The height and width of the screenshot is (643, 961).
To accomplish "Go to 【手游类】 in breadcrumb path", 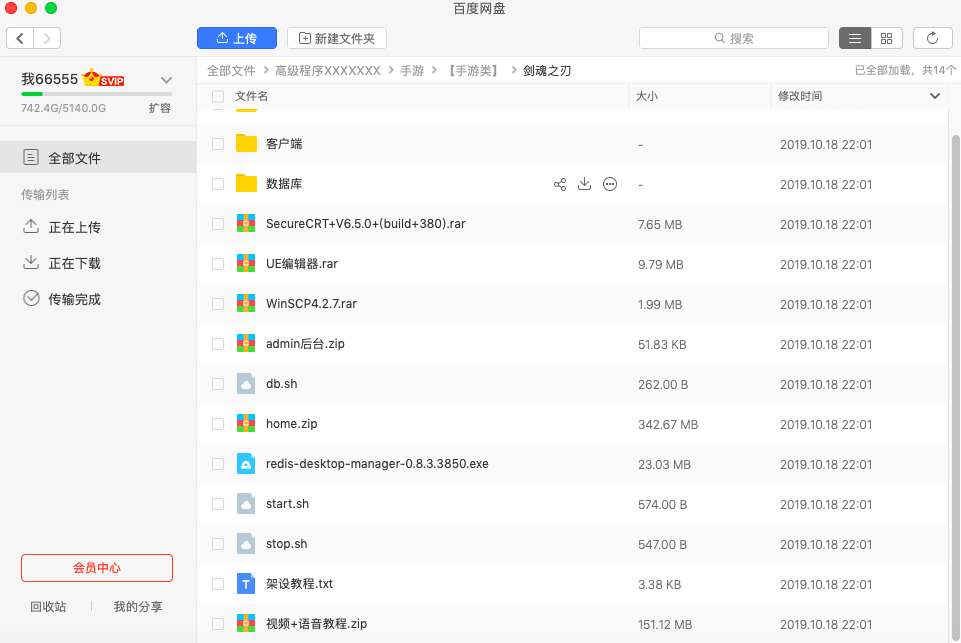I will click(x=472, y=71).
